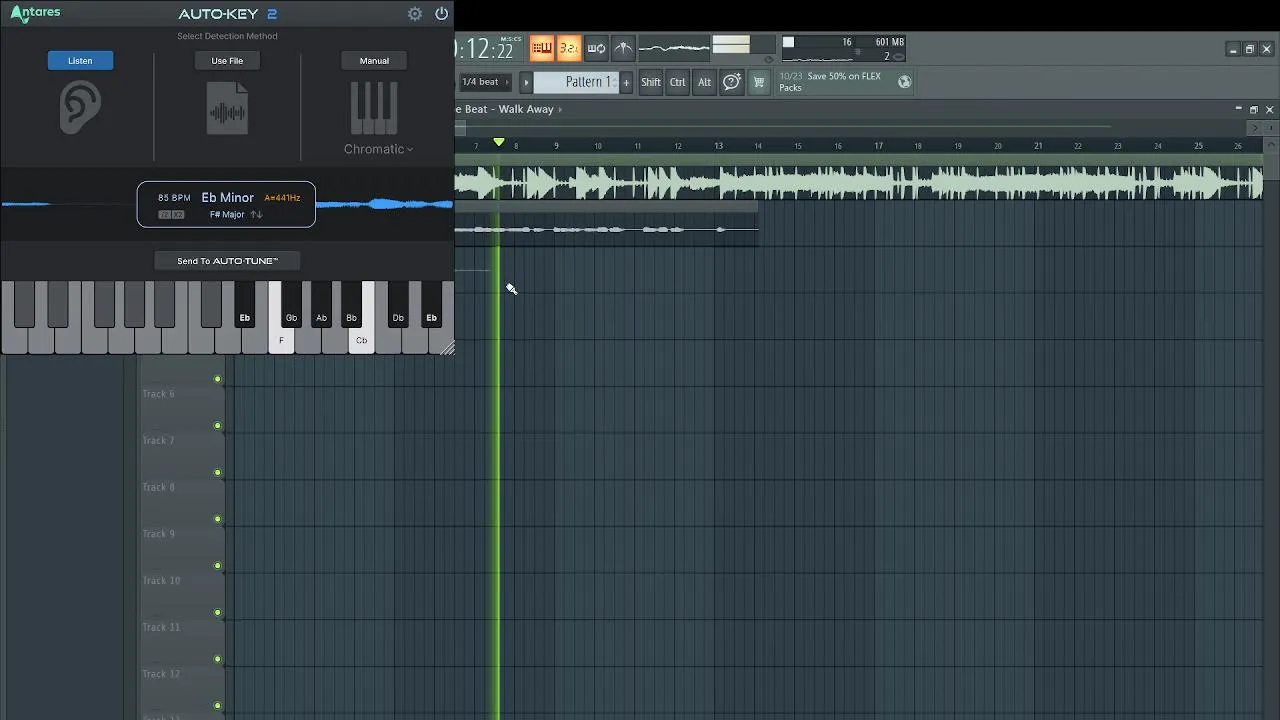Open the piano roll view
1280x720 pixels.
542,48
